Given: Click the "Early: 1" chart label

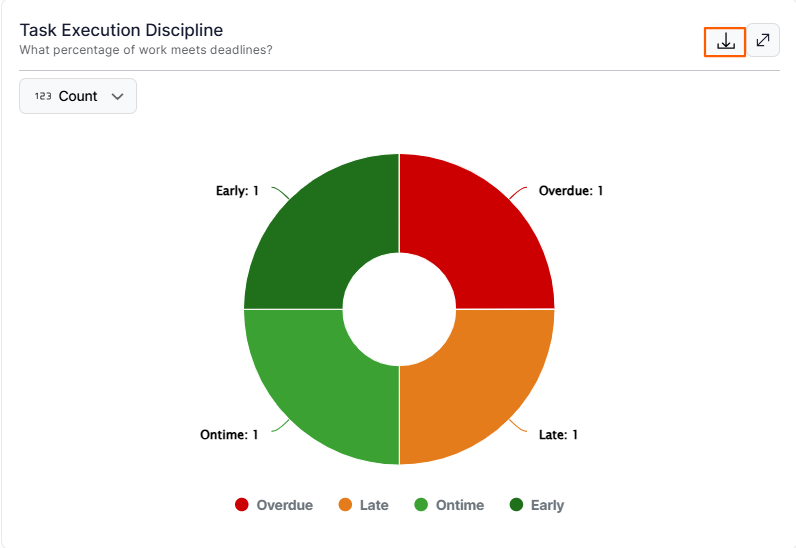Looking at the screenshot, I should [237, 190].
